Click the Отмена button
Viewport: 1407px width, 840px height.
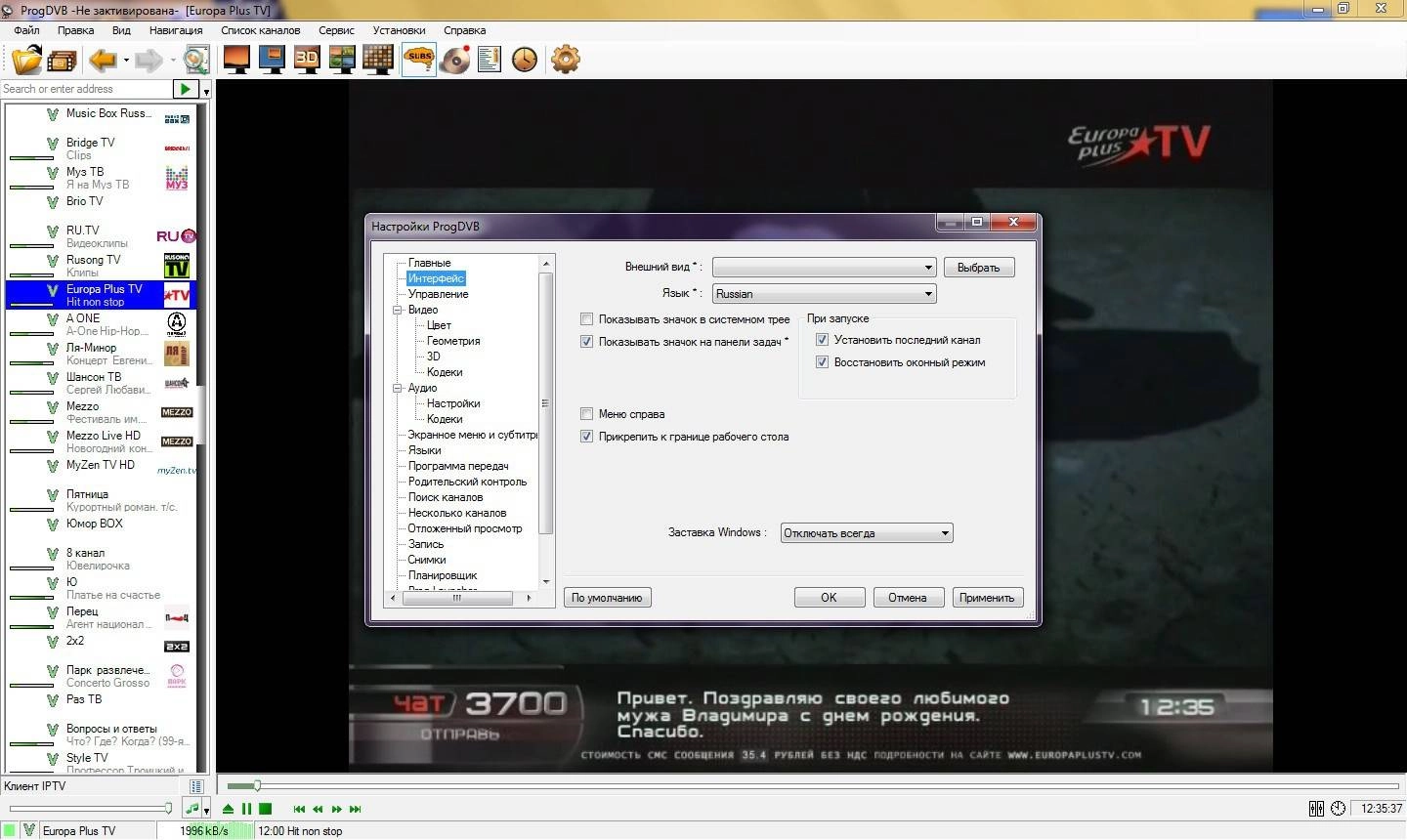907,598
